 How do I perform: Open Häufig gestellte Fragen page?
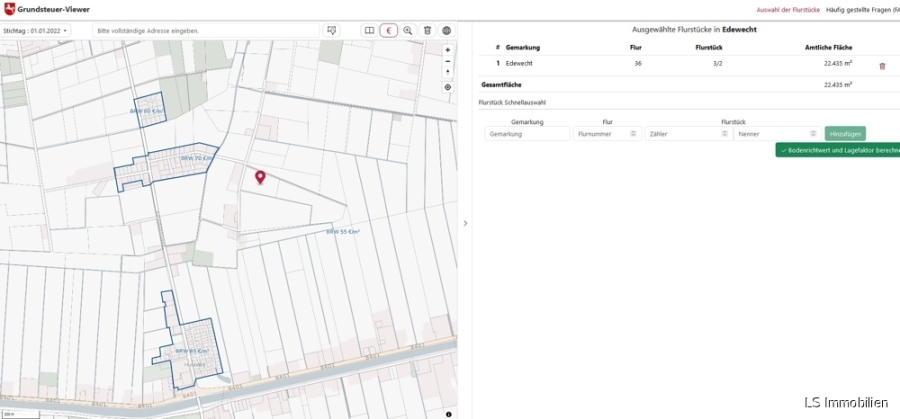click(860, 7)
